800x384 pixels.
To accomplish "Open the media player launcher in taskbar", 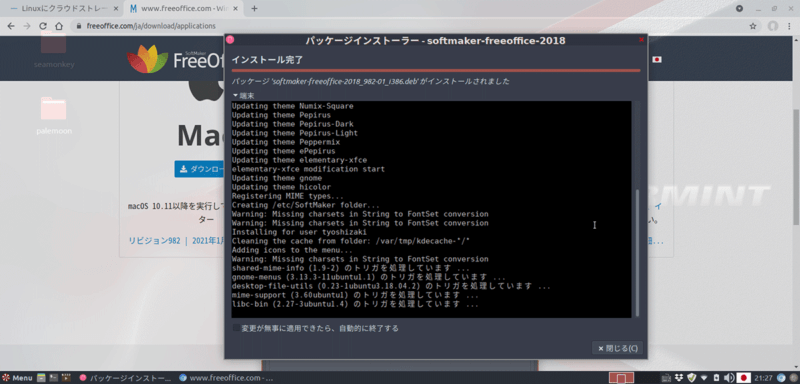I will pyautogui.click(x=66, y=378).
